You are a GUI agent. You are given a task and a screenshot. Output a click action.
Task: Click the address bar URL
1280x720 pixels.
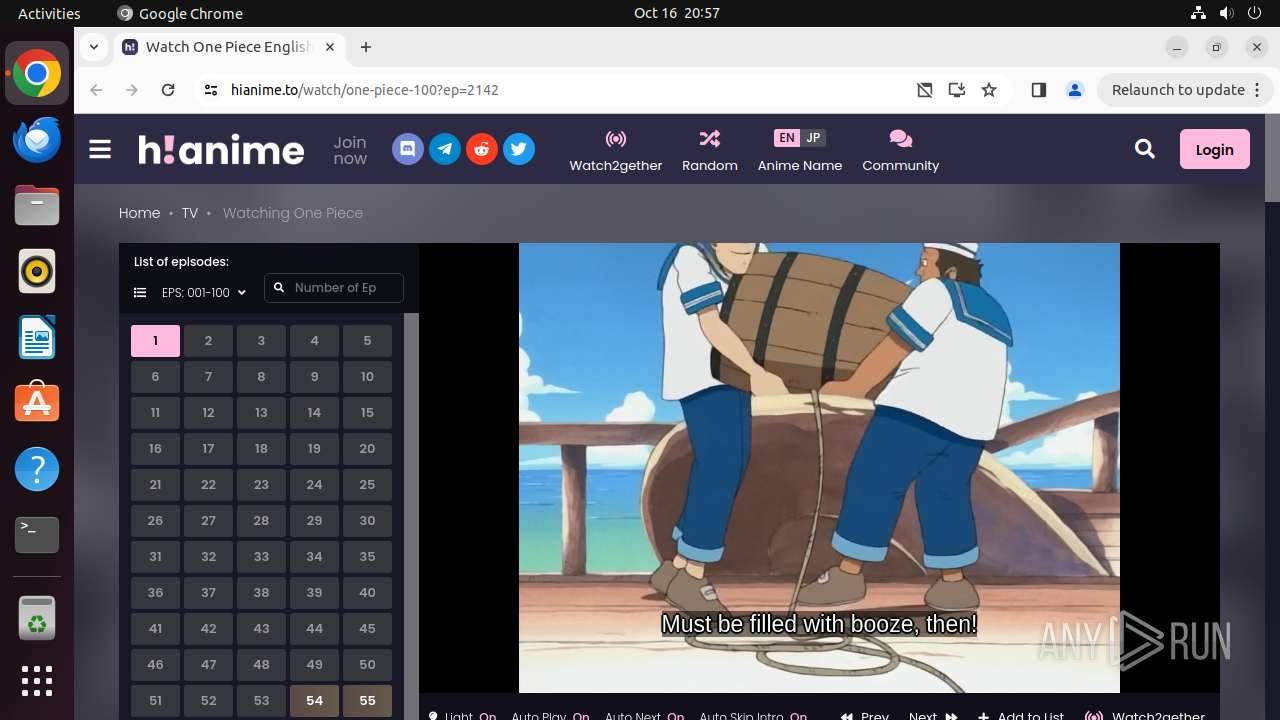pyautogui.click(x=365, y=90)
